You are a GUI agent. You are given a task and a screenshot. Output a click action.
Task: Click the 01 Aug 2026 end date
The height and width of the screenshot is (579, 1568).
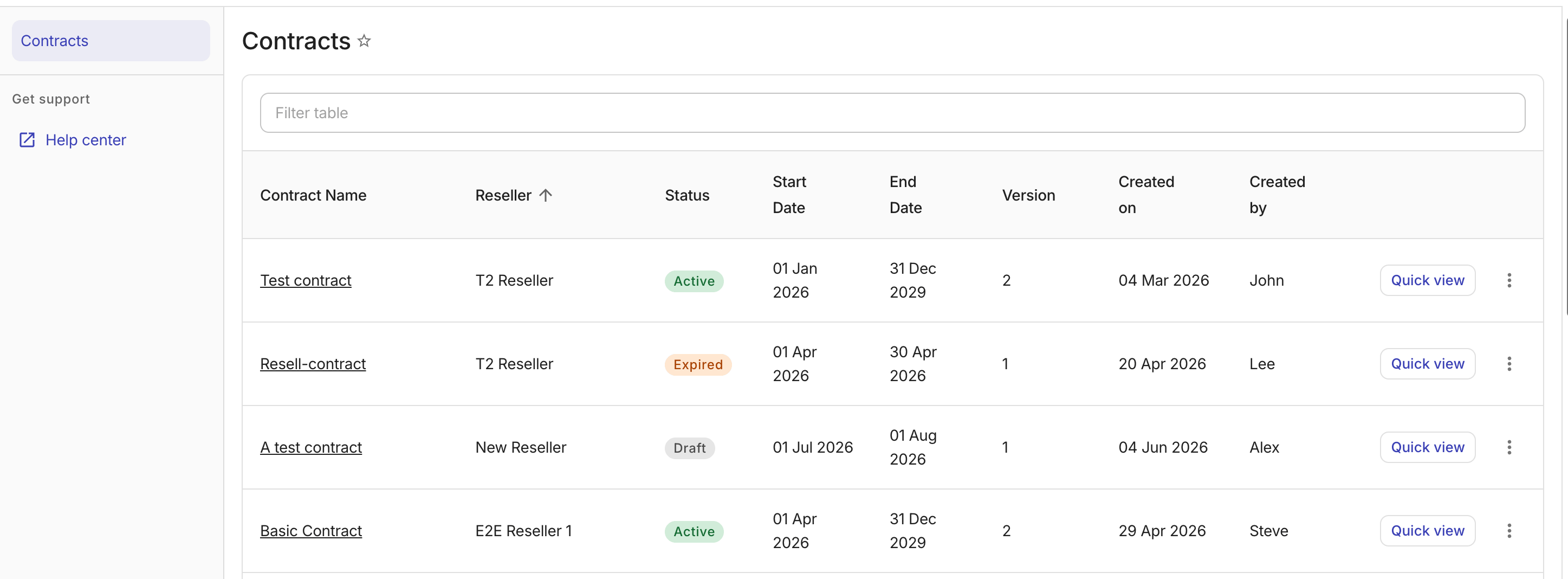pyautogui.click(x=913, y=447)
